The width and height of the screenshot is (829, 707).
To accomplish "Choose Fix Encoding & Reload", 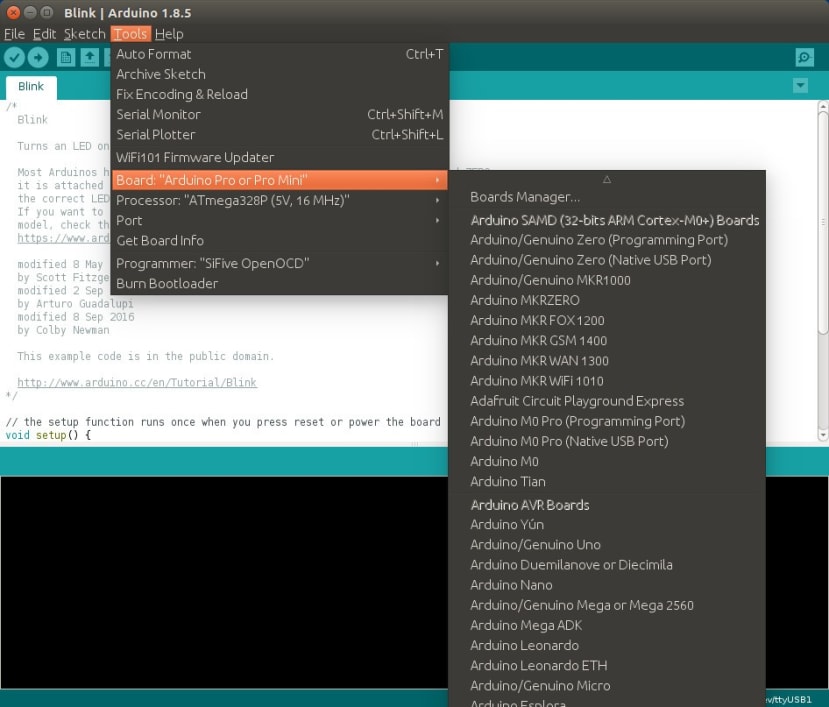I will click(280, 94).
